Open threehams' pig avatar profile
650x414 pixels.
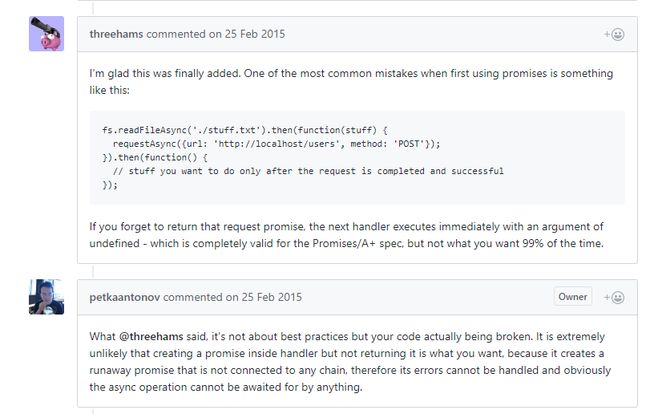click(x=46, y=34)
